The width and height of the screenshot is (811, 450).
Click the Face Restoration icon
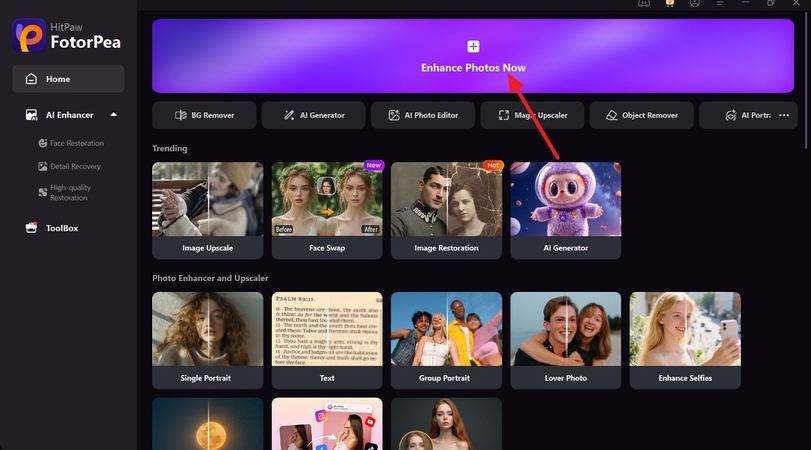click(42, 143)
